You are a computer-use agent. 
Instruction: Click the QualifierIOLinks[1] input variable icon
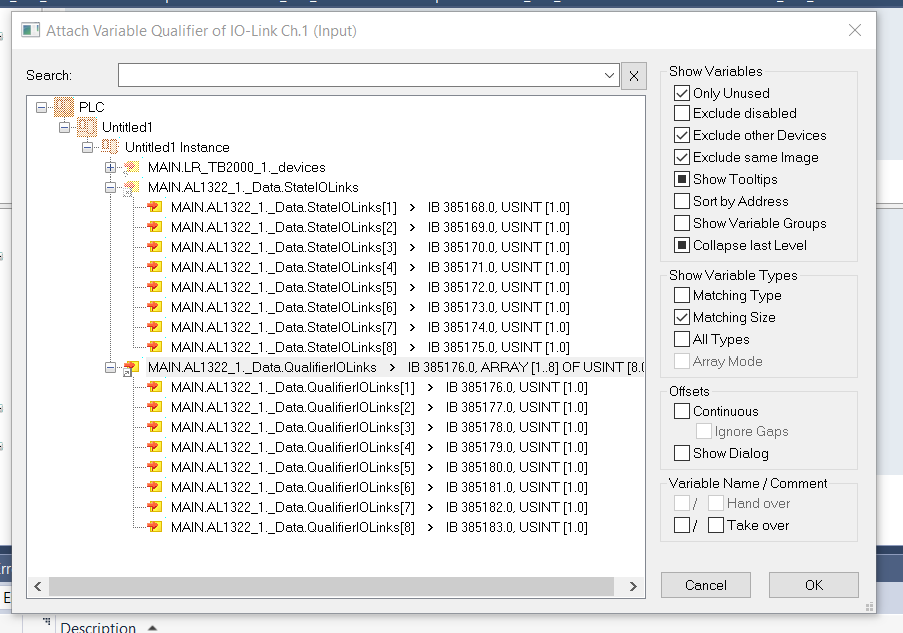tap(154, 387)
